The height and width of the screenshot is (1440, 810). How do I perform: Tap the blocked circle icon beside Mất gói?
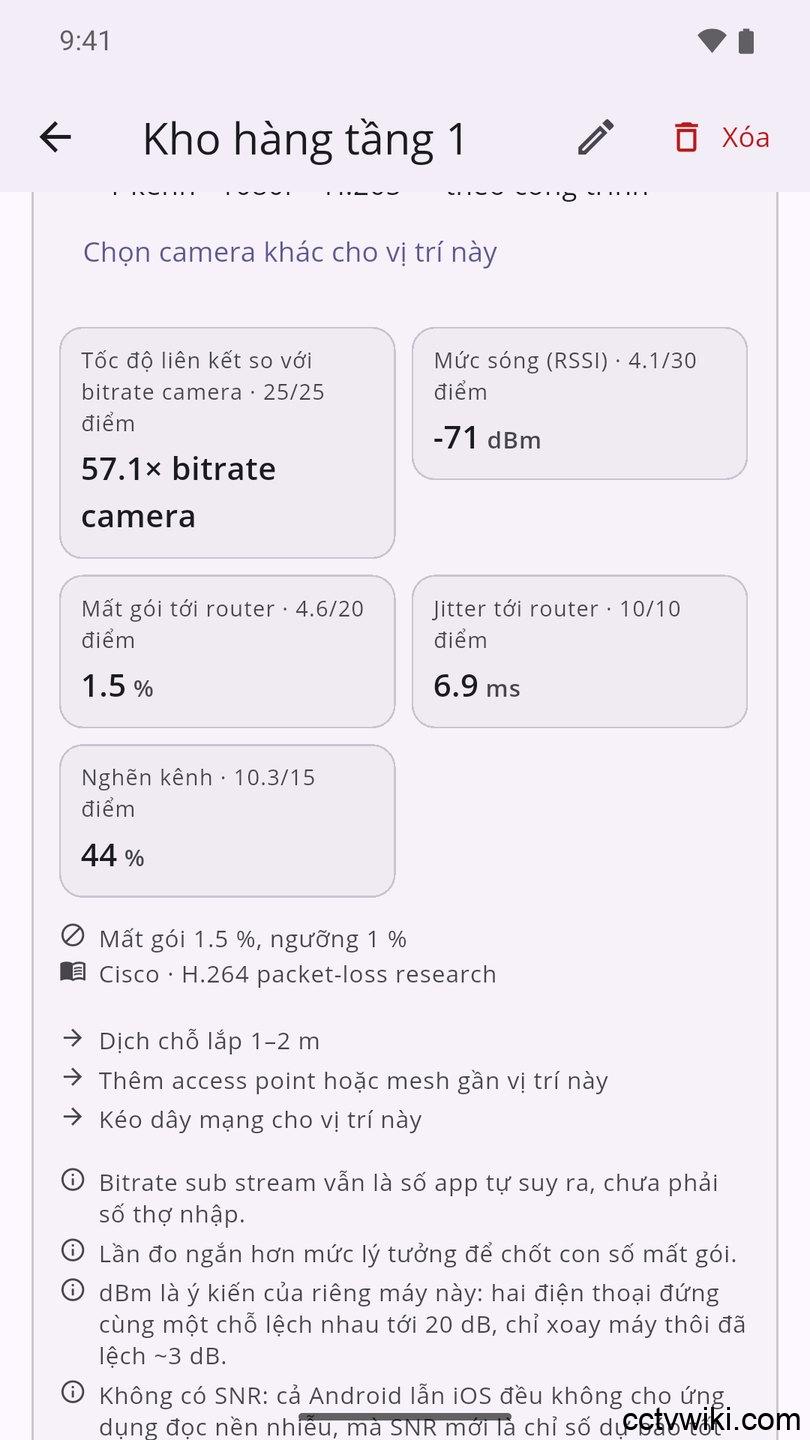pyautogui.click(x=73, y=936)
